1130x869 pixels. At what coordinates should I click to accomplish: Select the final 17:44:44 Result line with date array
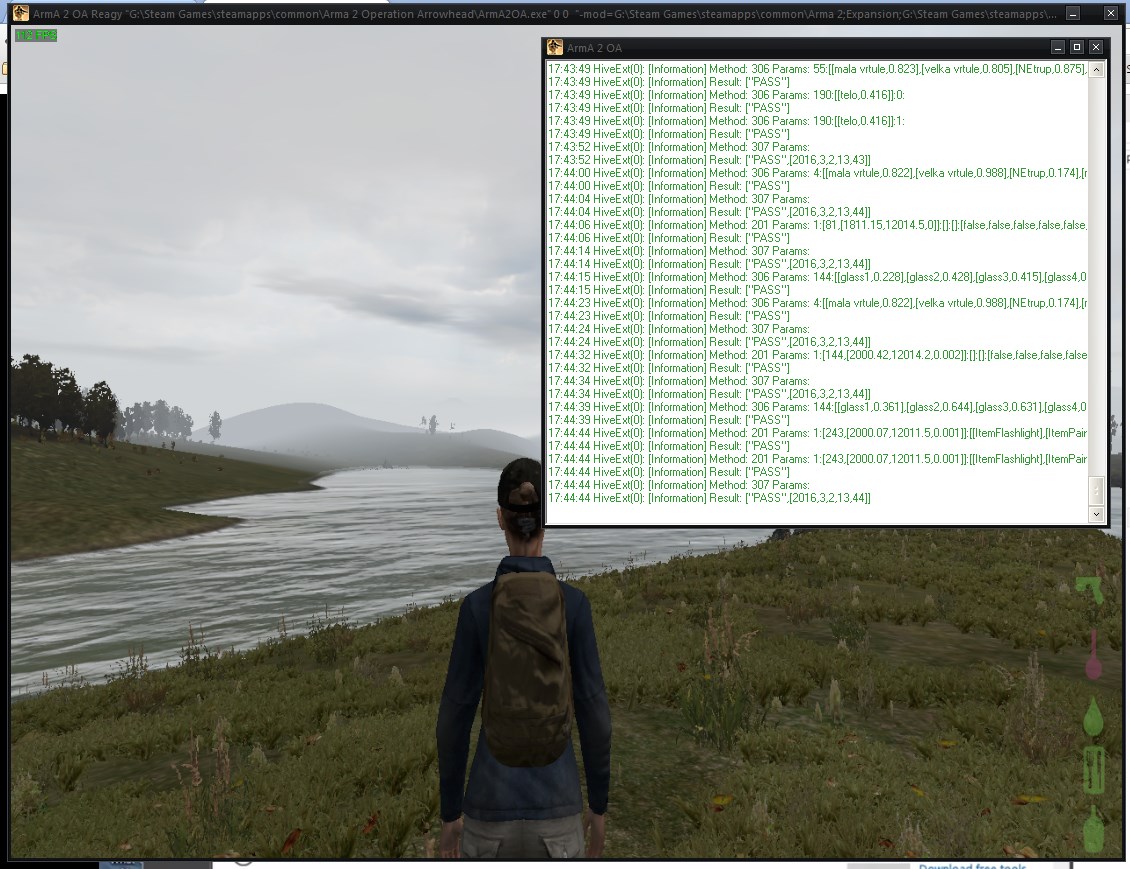709,498
